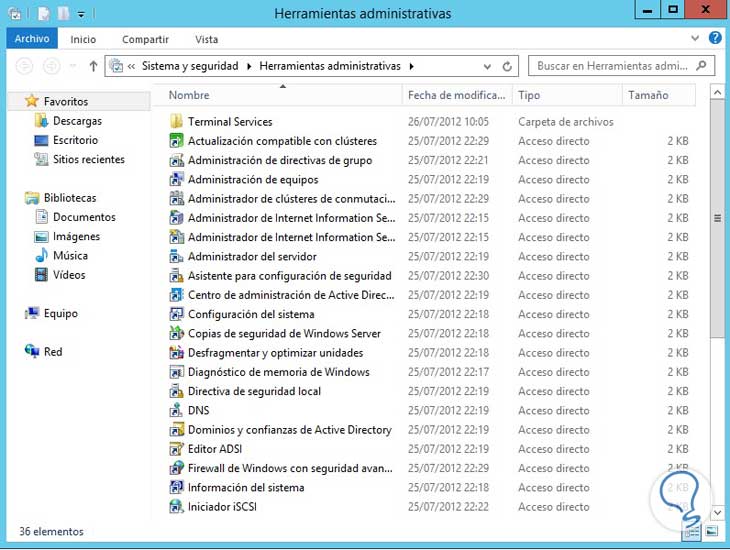
Task: Click the Información del sistema icon
Action: 176,488
